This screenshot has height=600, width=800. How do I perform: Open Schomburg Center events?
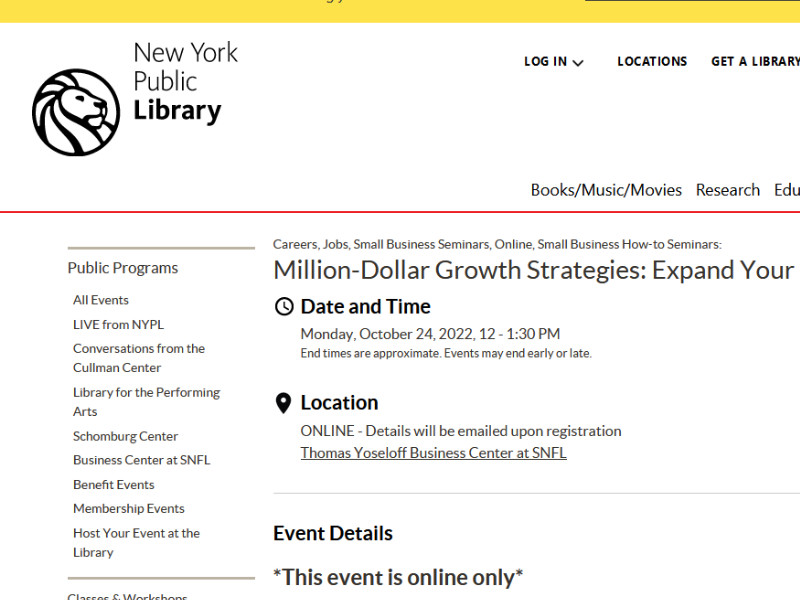pos(125,437)
